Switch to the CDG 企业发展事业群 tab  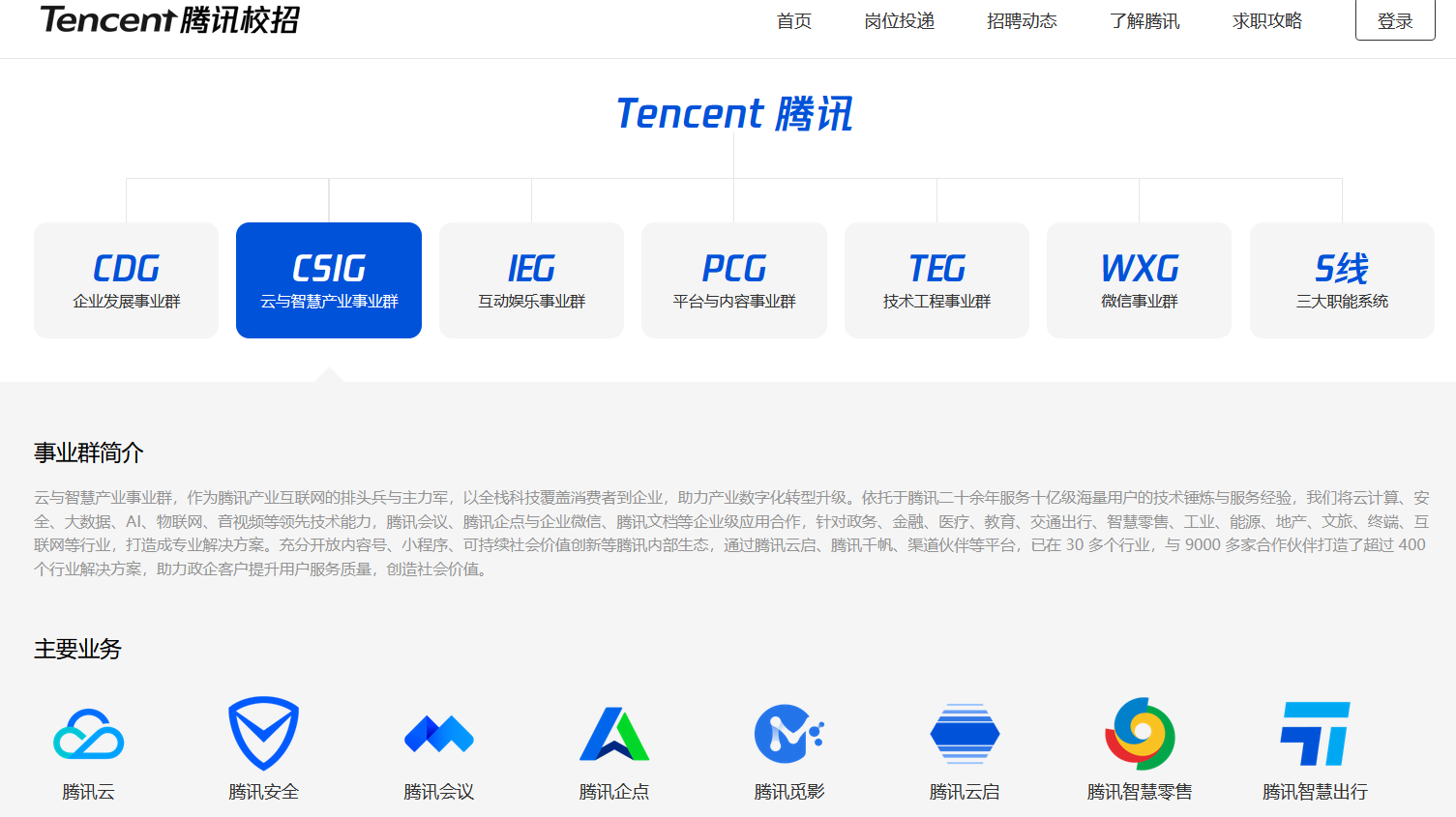pyautogui.click(x=127, y=280)
